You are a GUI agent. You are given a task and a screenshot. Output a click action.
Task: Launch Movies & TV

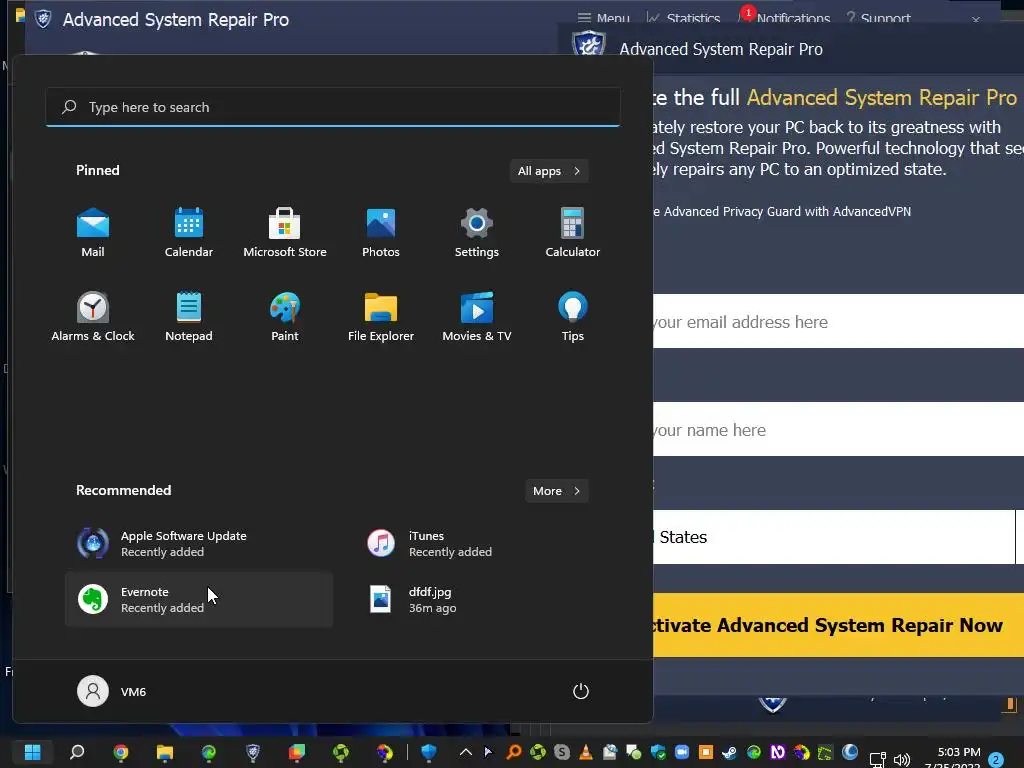click(477, 317)
